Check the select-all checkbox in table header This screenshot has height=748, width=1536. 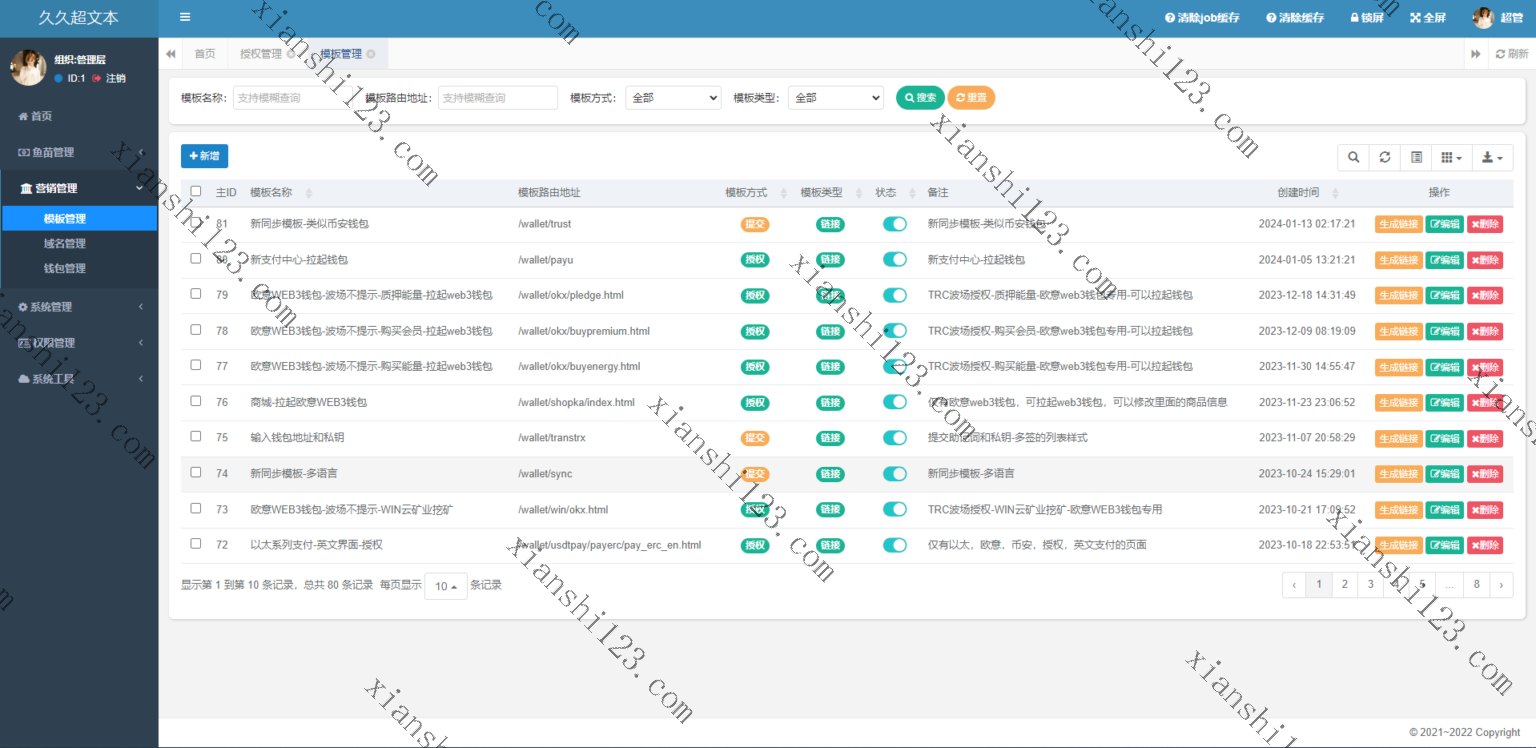(x=196, y=191)
